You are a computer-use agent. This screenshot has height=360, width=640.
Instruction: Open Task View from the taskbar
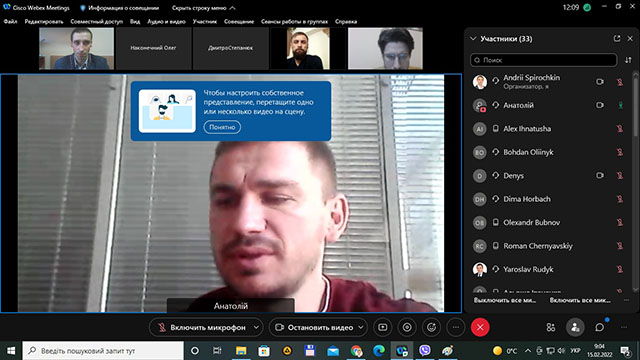coord(217,350)
